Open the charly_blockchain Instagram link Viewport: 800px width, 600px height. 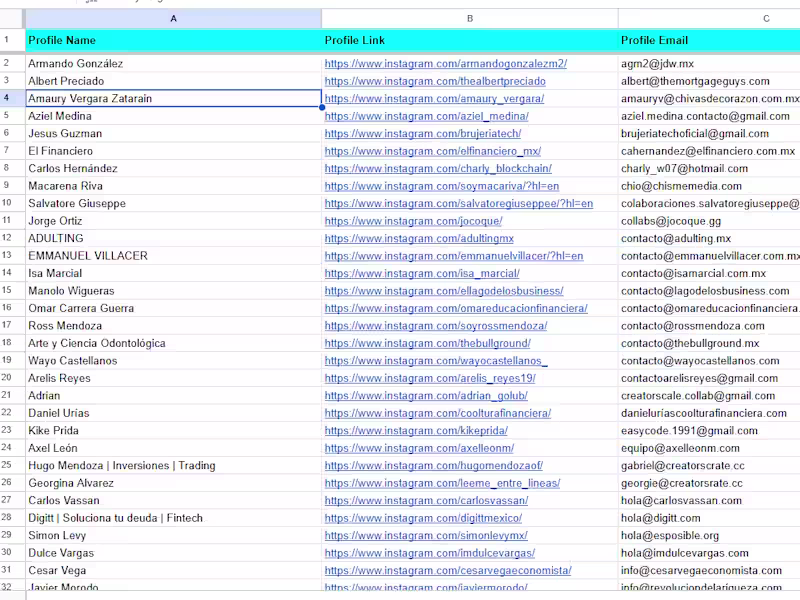pyautogui.click(x=438, y=168)
